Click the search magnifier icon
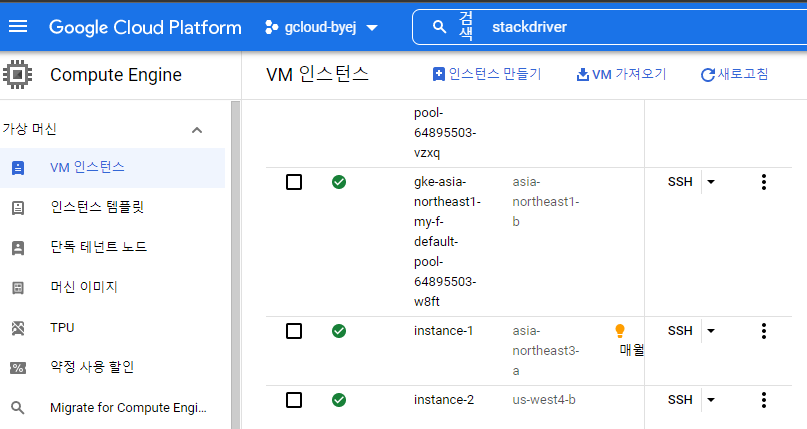 (x=439, y=27)
